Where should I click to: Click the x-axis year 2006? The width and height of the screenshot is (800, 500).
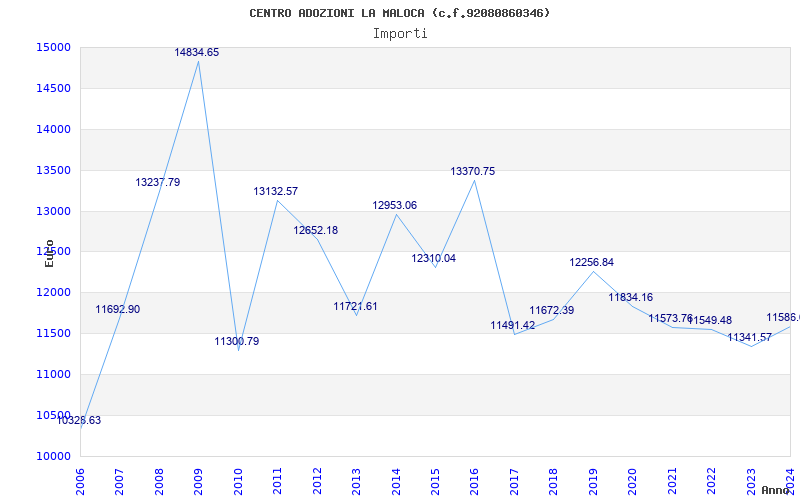point(80,481)
